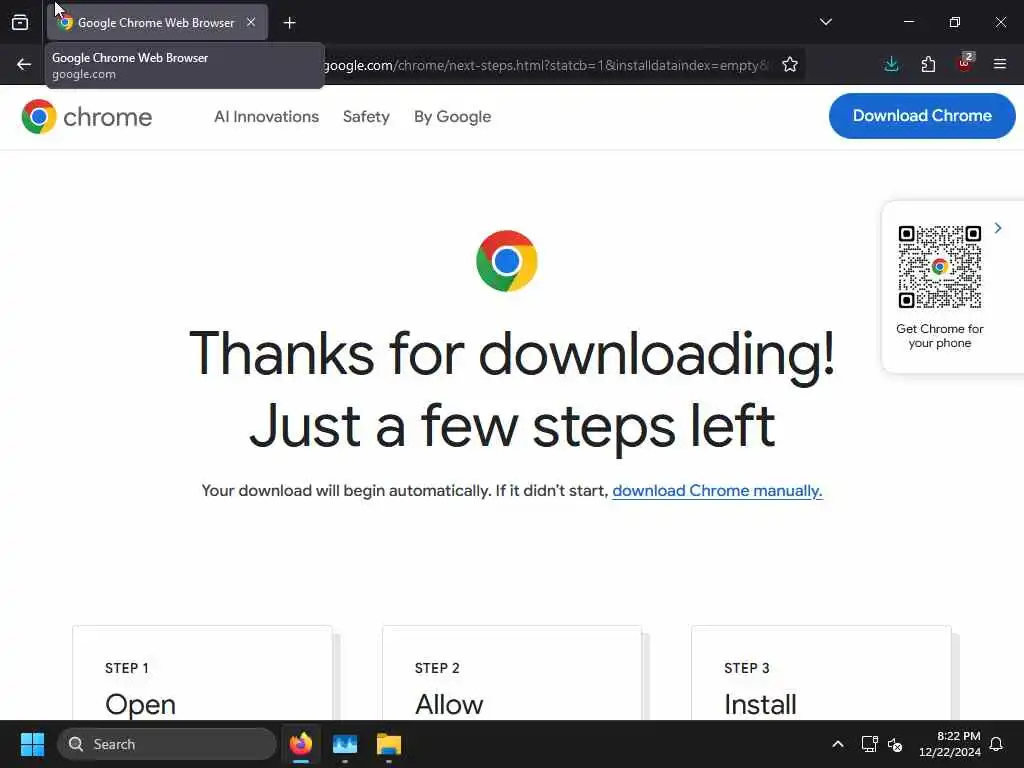1024x768 pixels.
Task: Open a new tab with plus button
Action: 289,23
